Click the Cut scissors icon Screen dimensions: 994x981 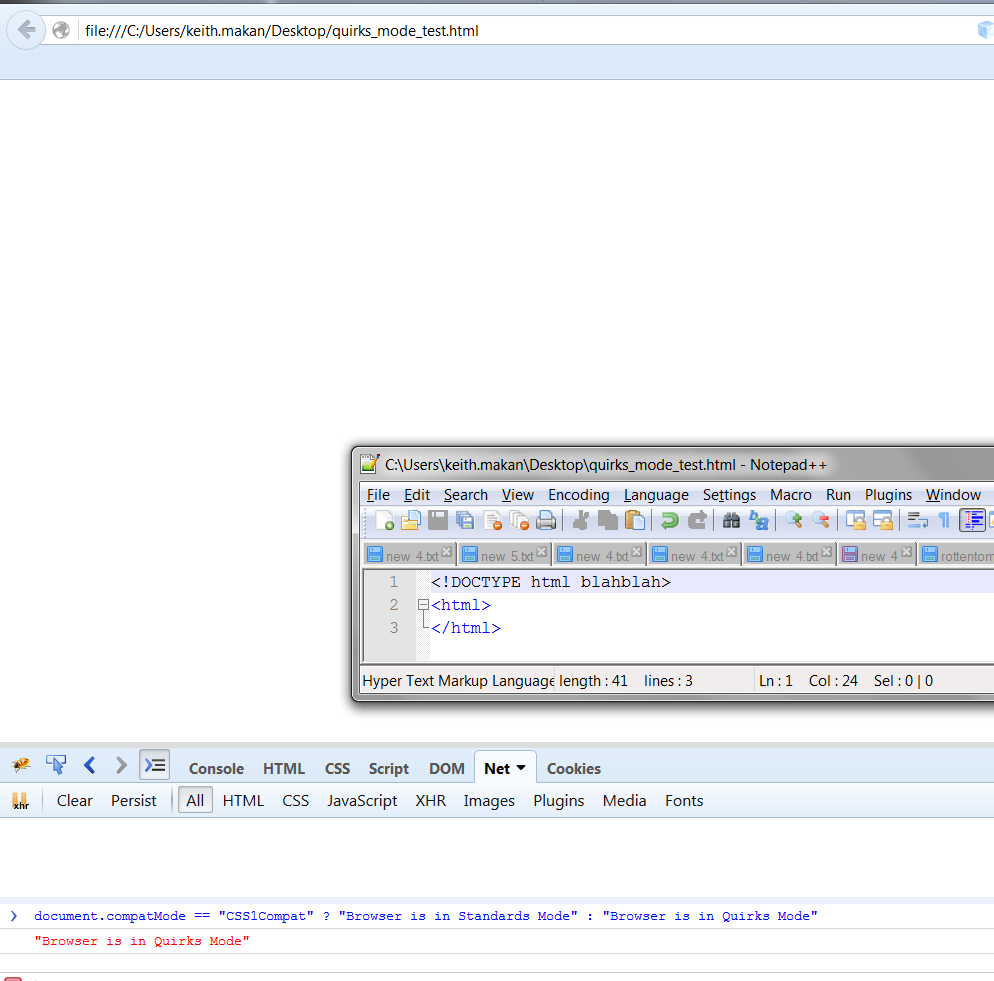[580, 521]
